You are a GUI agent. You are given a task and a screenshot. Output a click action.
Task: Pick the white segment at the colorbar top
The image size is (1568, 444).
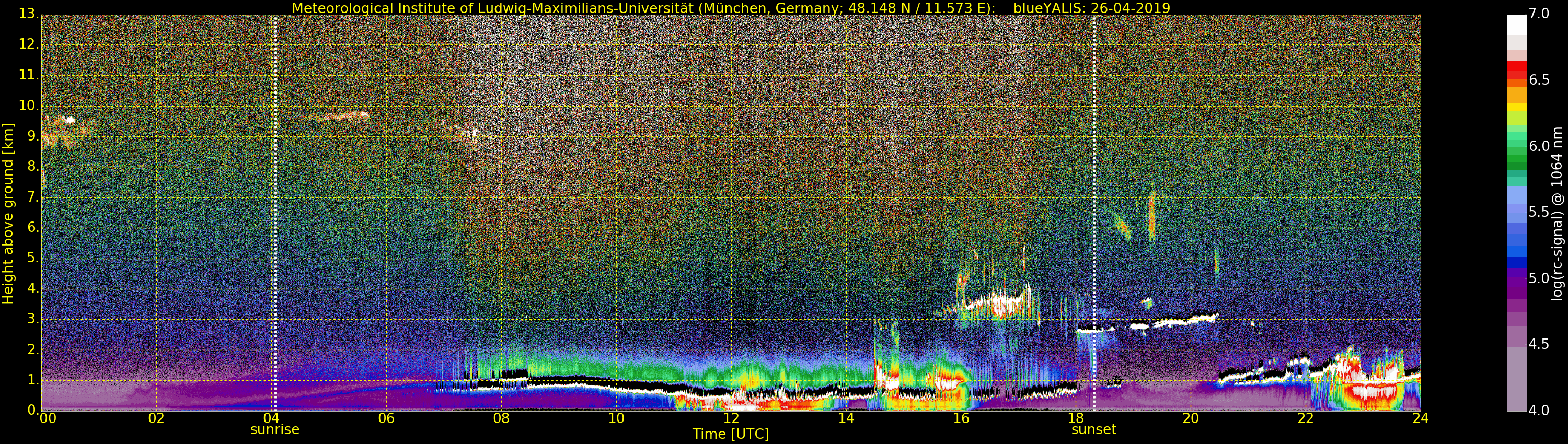pyautogui.click(x=1516, y=25)
